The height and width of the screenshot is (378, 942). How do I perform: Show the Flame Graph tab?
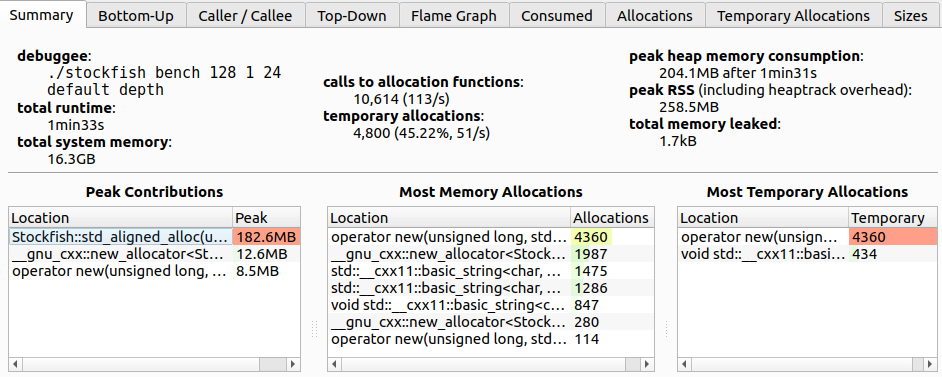(x=454, y=16)
